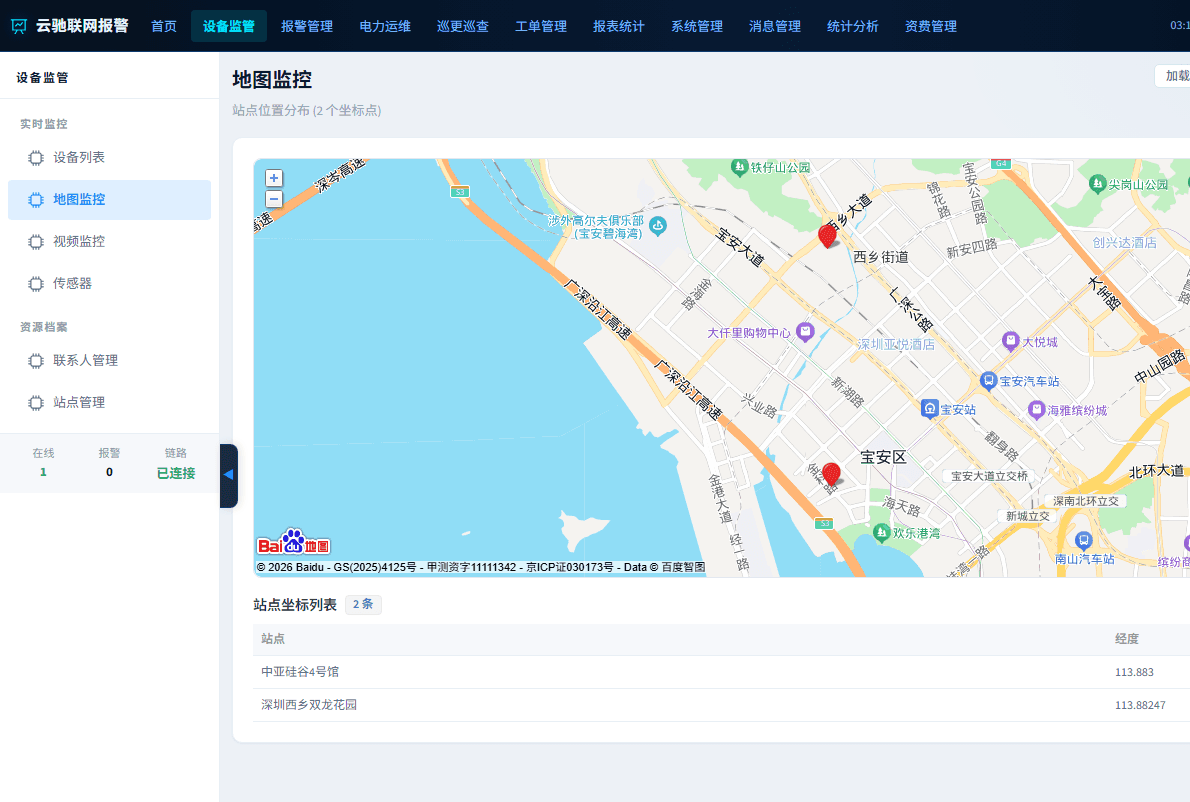
Task: Click the 传感器 chip icon
Action: [36, 284]
